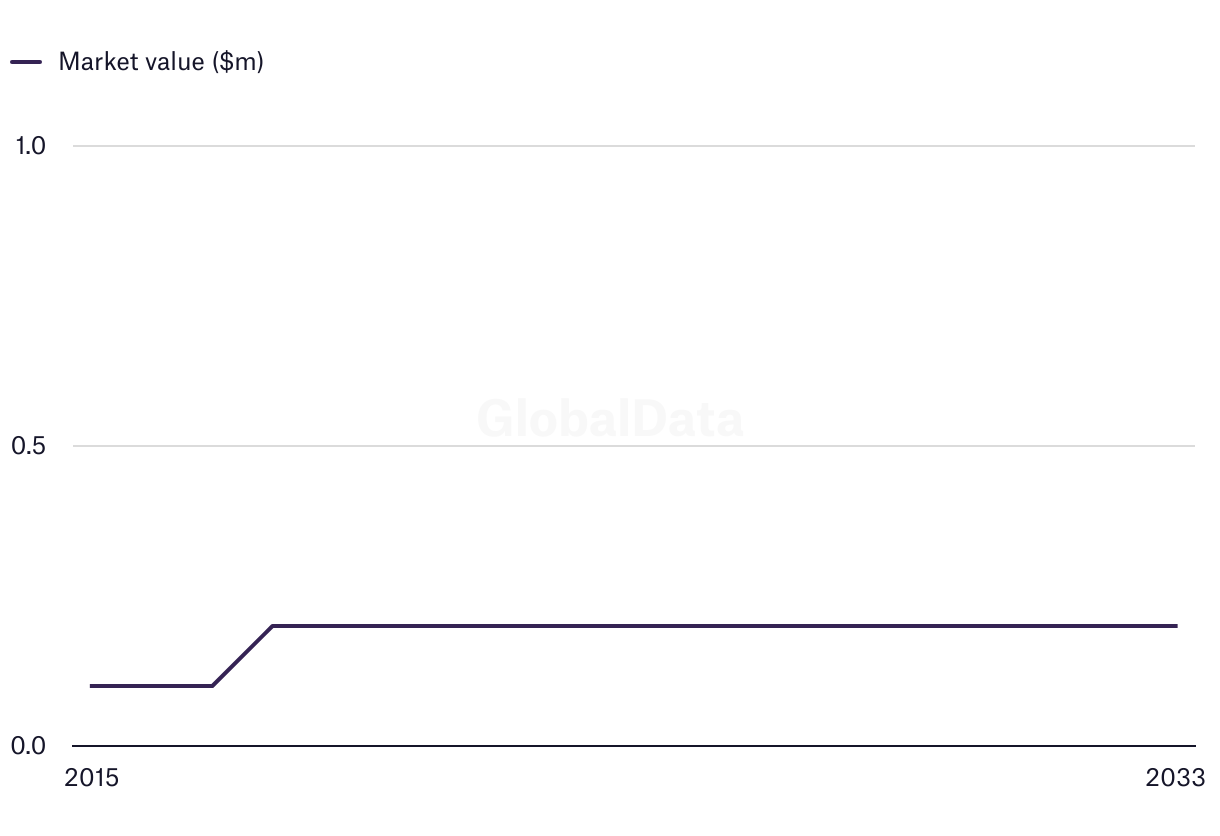
Task: Click the ($m) unit text in legend
Action: [x=237, y=62]
